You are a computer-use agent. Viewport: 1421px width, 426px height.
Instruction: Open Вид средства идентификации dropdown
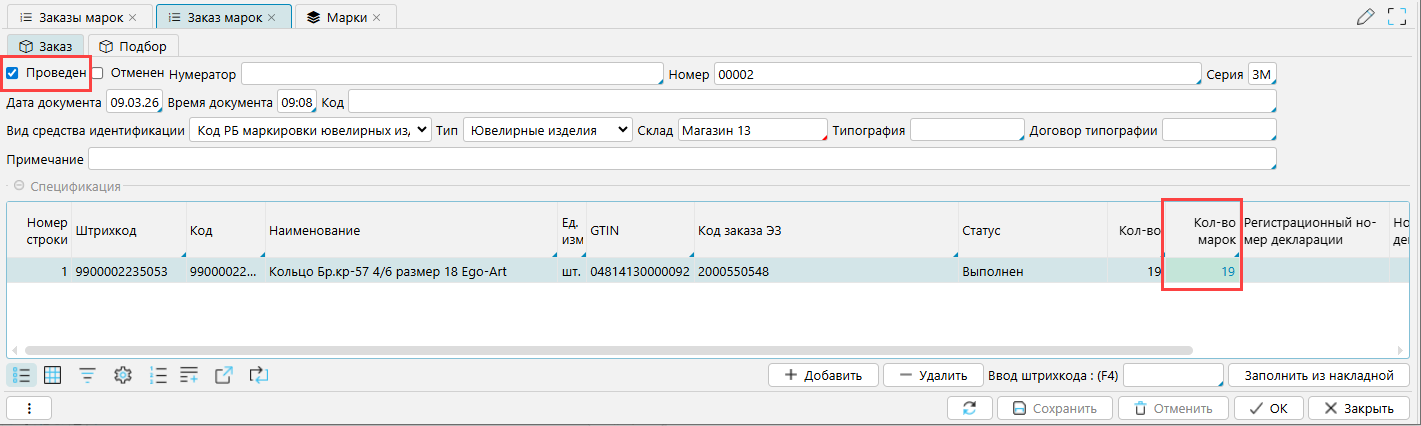pos(310,130)
